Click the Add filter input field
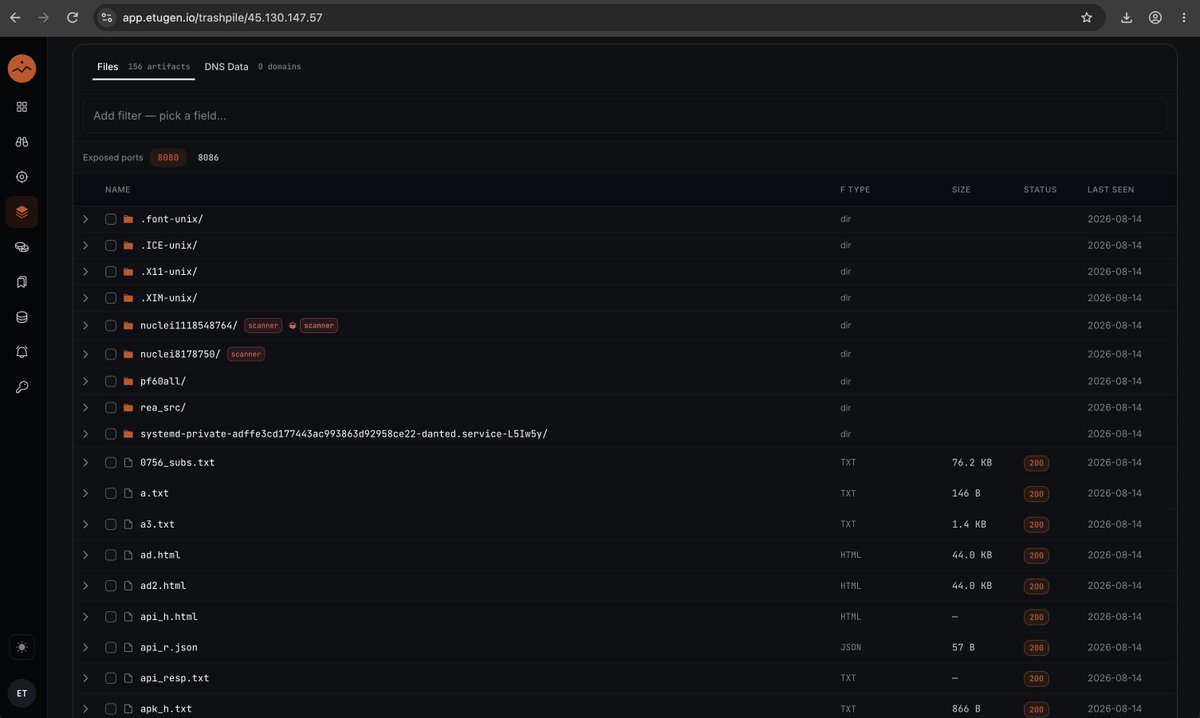 (x=625, y=115)
